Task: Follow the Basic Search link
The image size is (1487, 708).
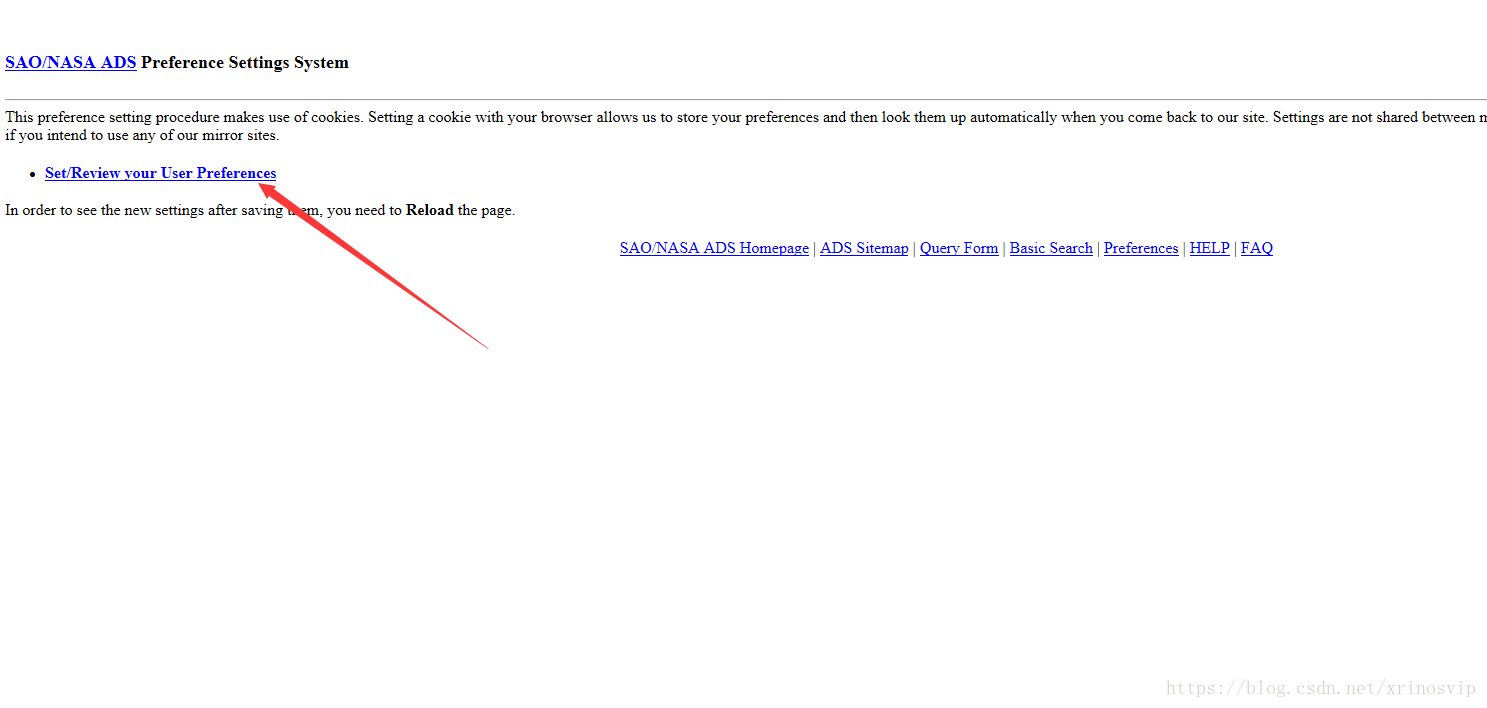Action: pos(1051,248)
